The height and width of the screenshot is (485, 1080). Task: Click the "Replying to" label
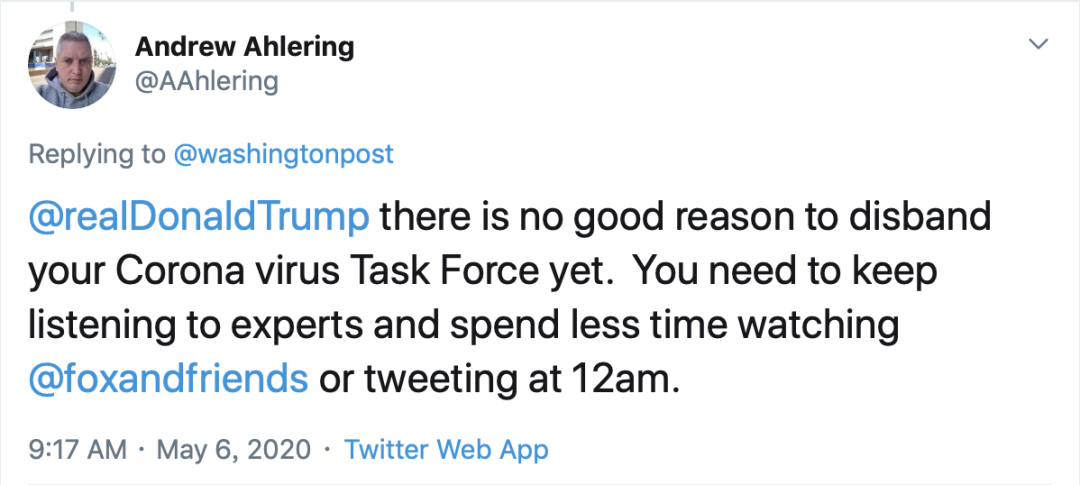click(x=96, y=154)
